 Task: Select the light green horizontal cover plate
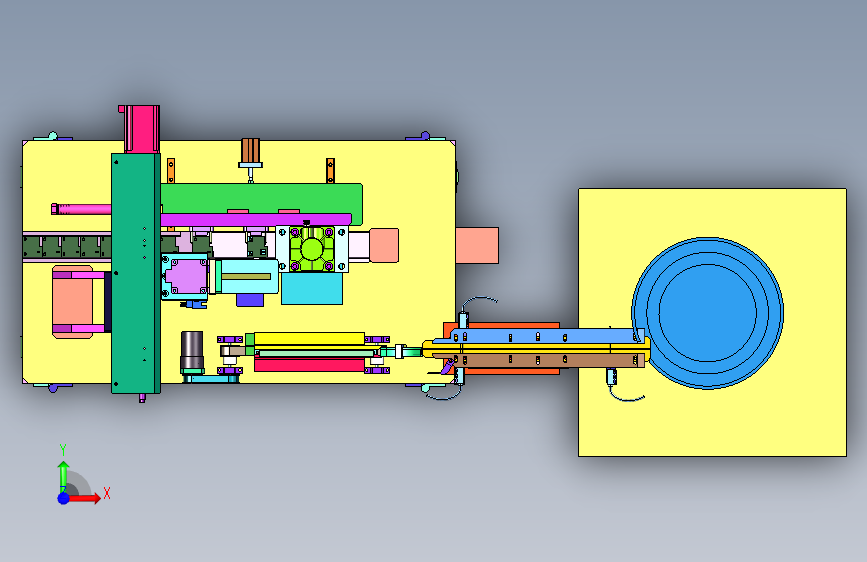(262, 197)
